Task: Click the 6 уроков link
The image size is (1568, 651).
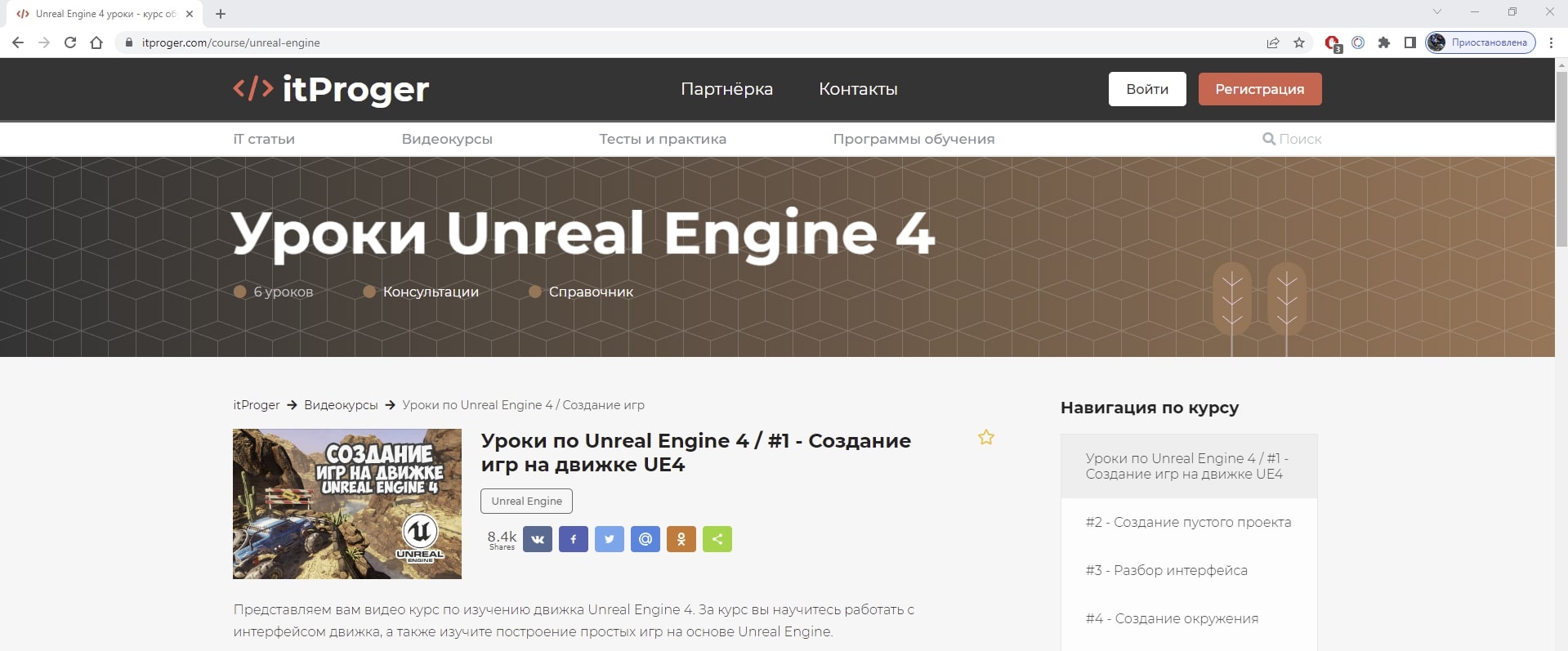Action: pos(283,292)
